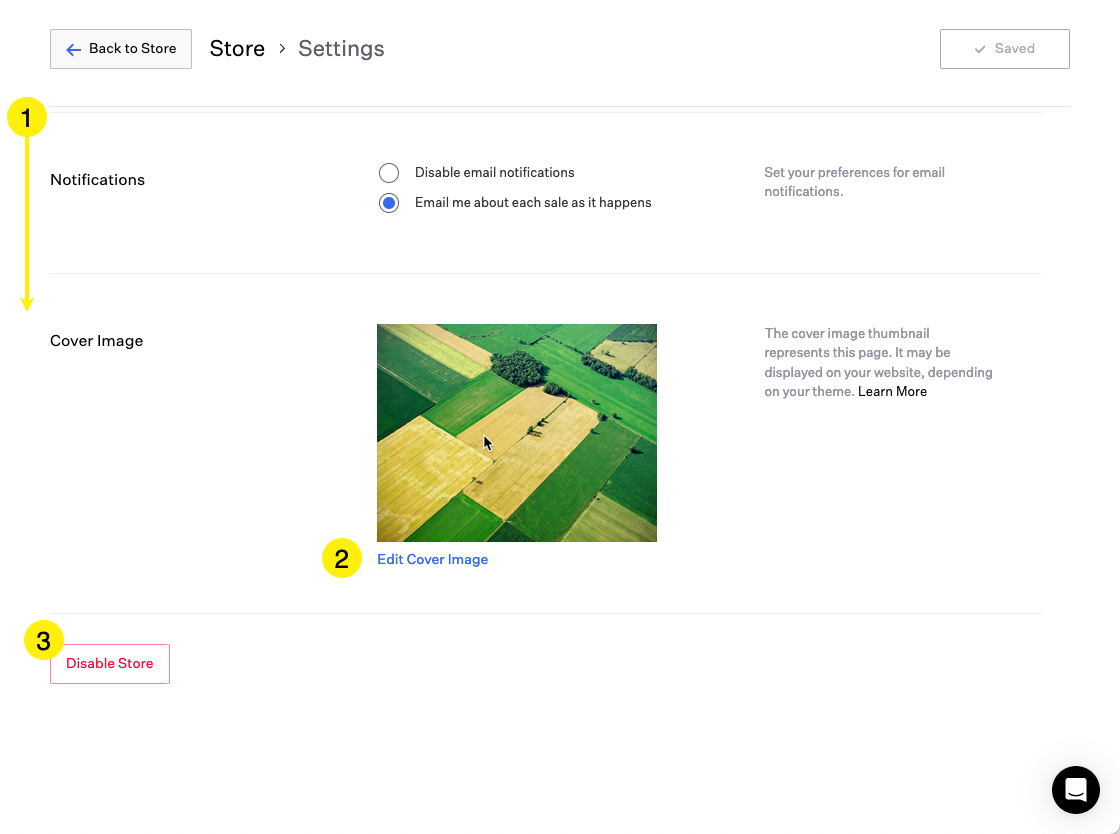This screenshot has width=1120, height=834.
Task: Click the checkmark icon in the Saved button
Action: [x=980, y=49]
